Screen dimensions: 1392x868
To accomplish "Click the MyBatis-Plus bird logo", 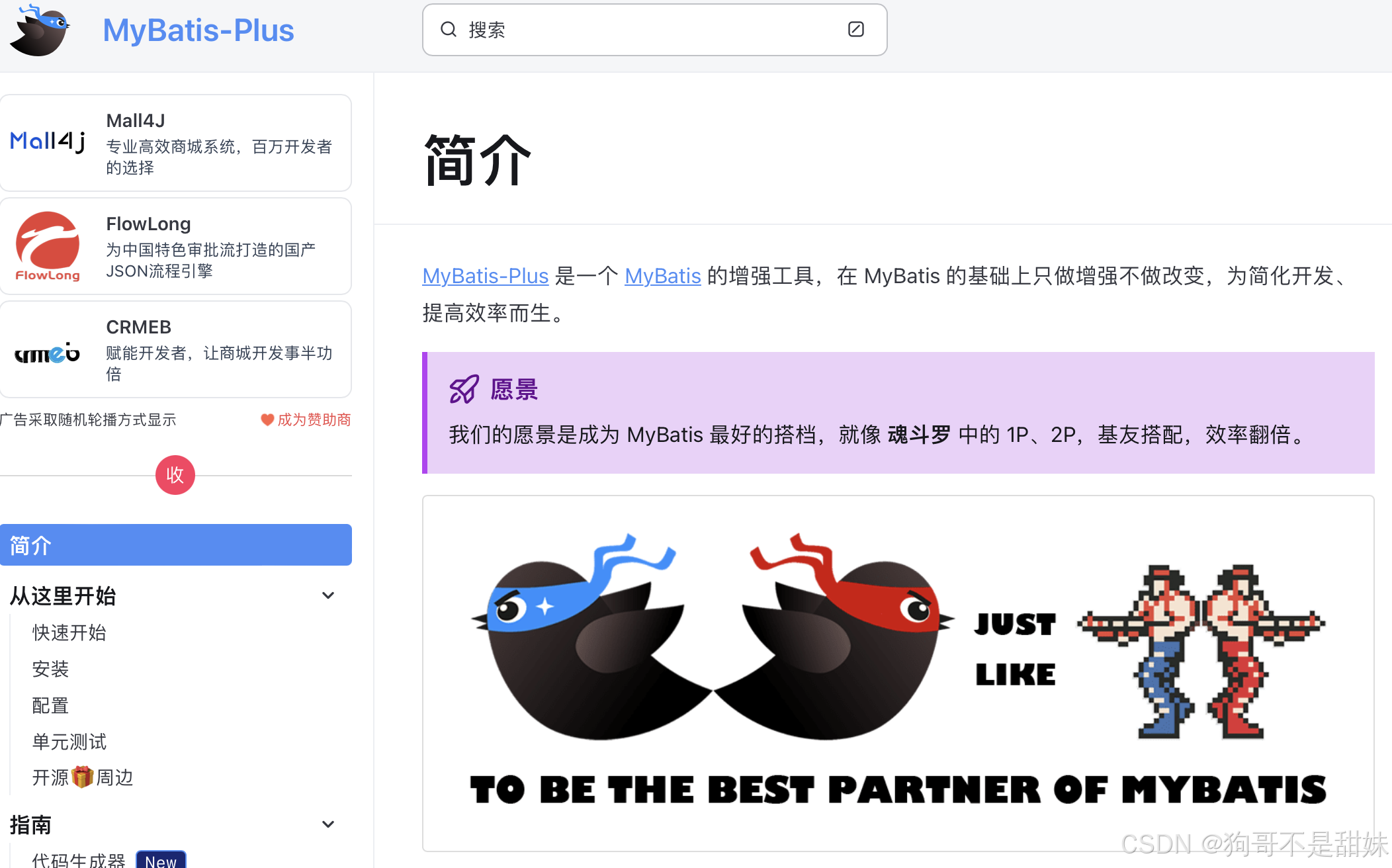I will [40, 30].
